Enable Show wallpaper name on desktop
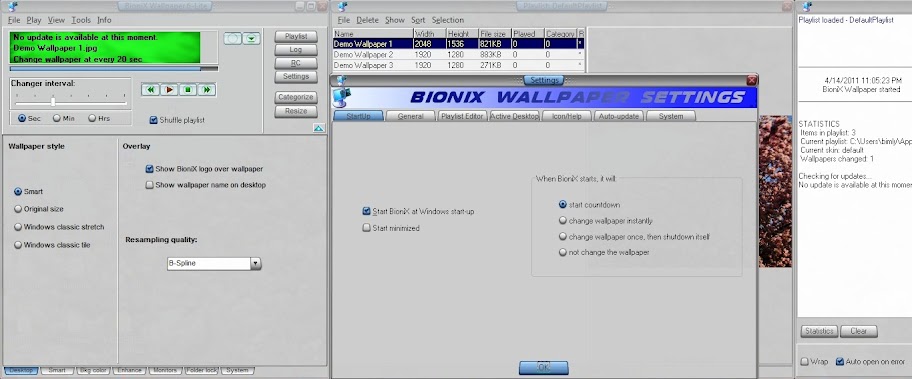Viewport: 912px width, 379px height. 149,185
